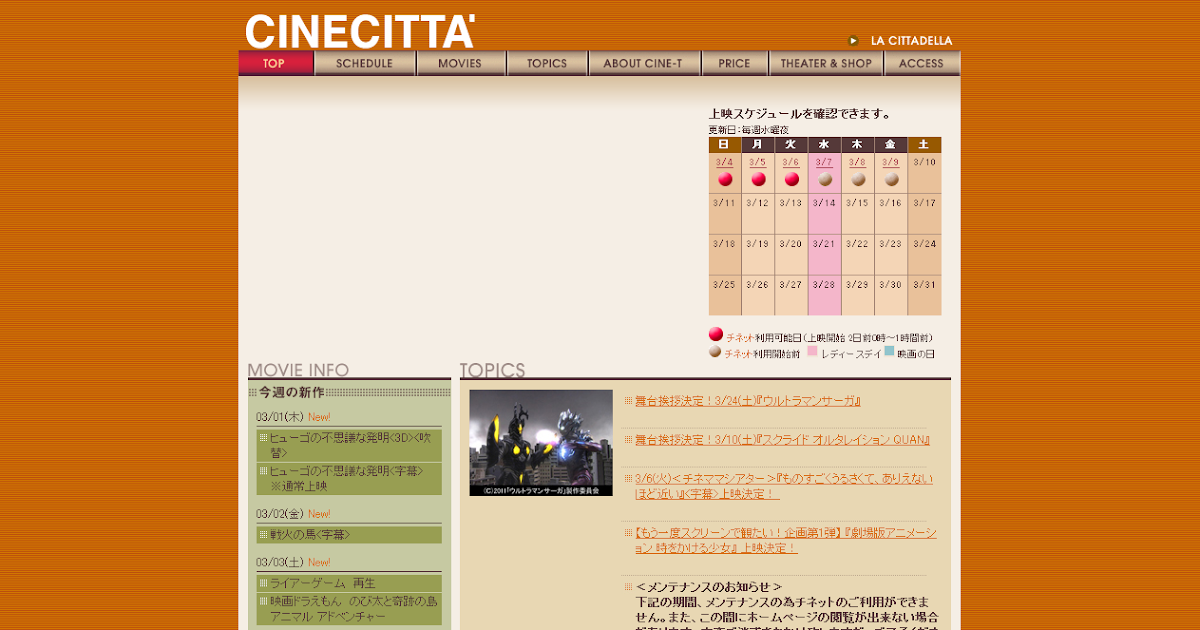Screen dimensions: 1200x630
Task: Click the 3/24 calendar cell
Action: [924, 255]
